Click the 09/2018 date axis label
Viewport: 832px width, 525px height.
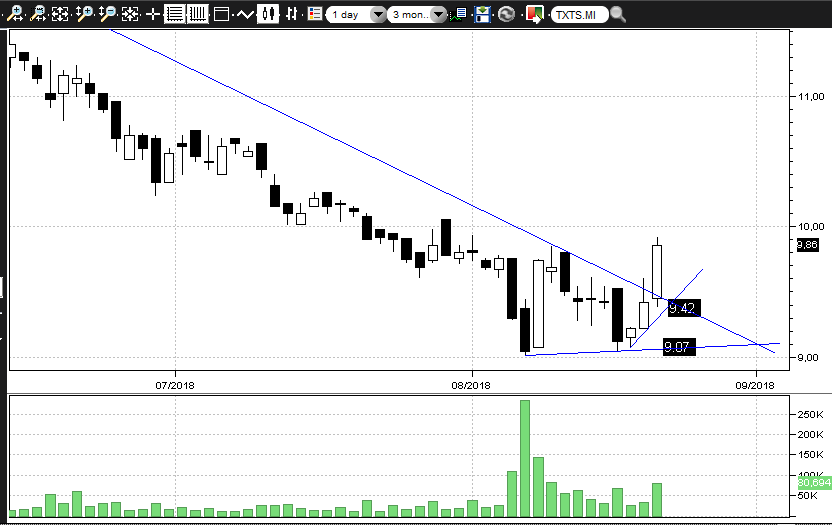coord(755,385)
